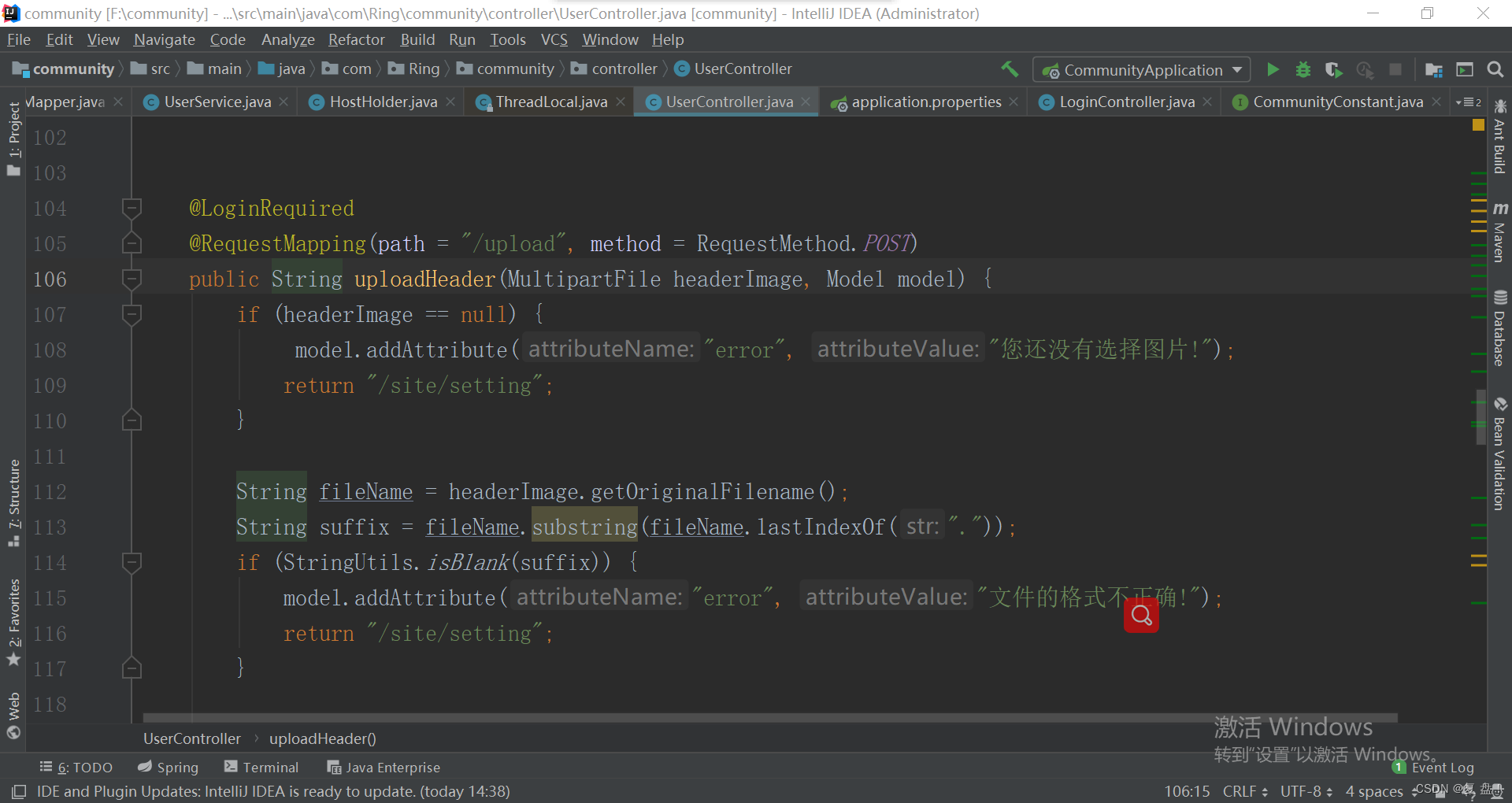Open the Maven tool window
This screenshot has height=803, width=1512.
point(1500,232)
